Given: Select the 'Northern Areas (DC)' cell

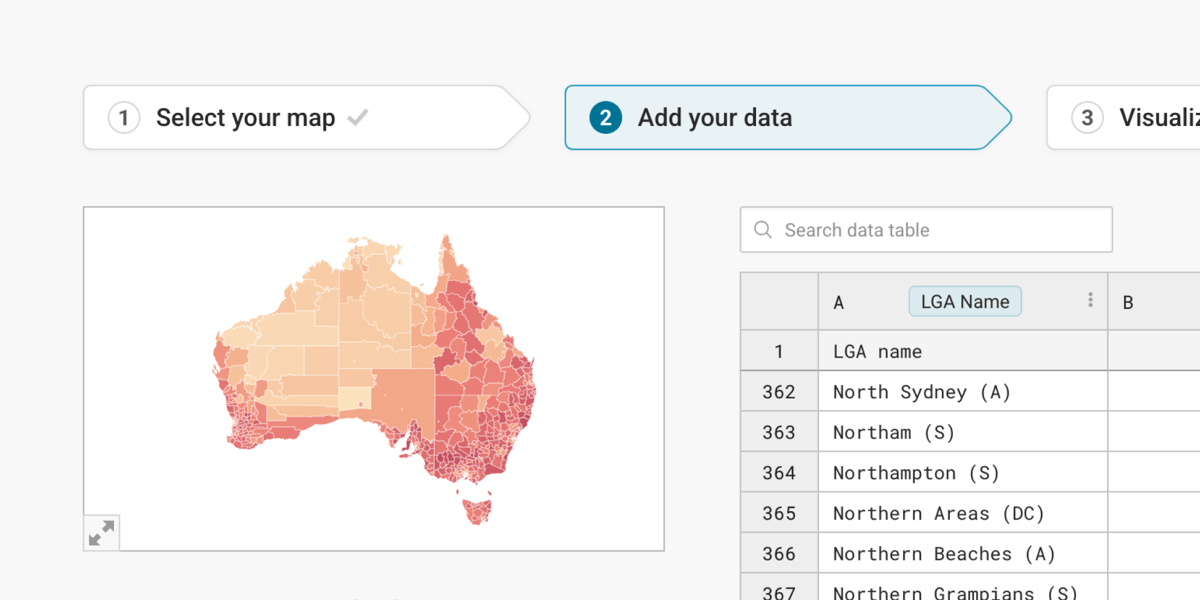Looking at the screenshot, I should (x=963, y=513).
